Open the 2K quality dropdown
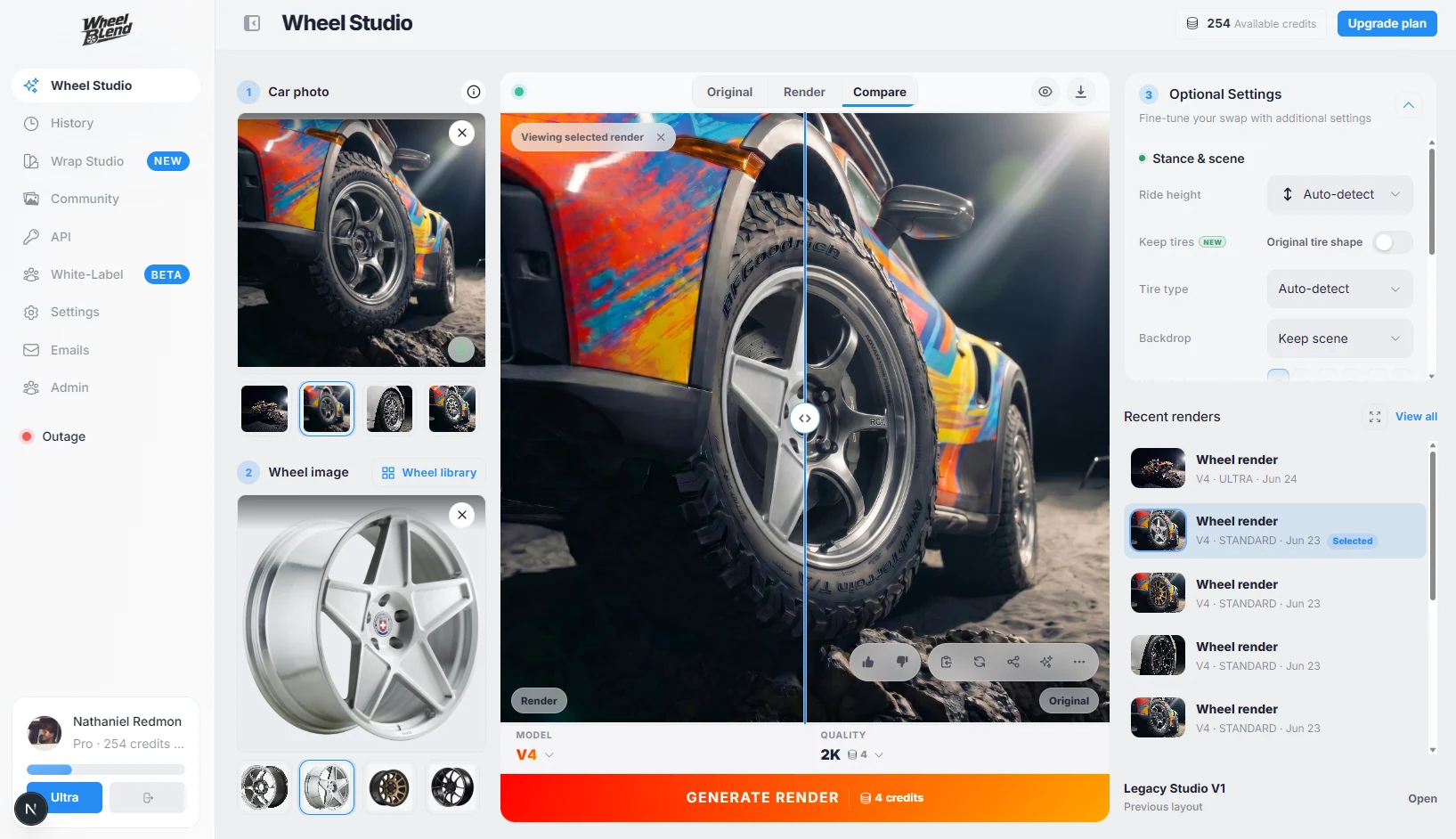This screenshot has width=1456, height=839. [x=852, y=754]
